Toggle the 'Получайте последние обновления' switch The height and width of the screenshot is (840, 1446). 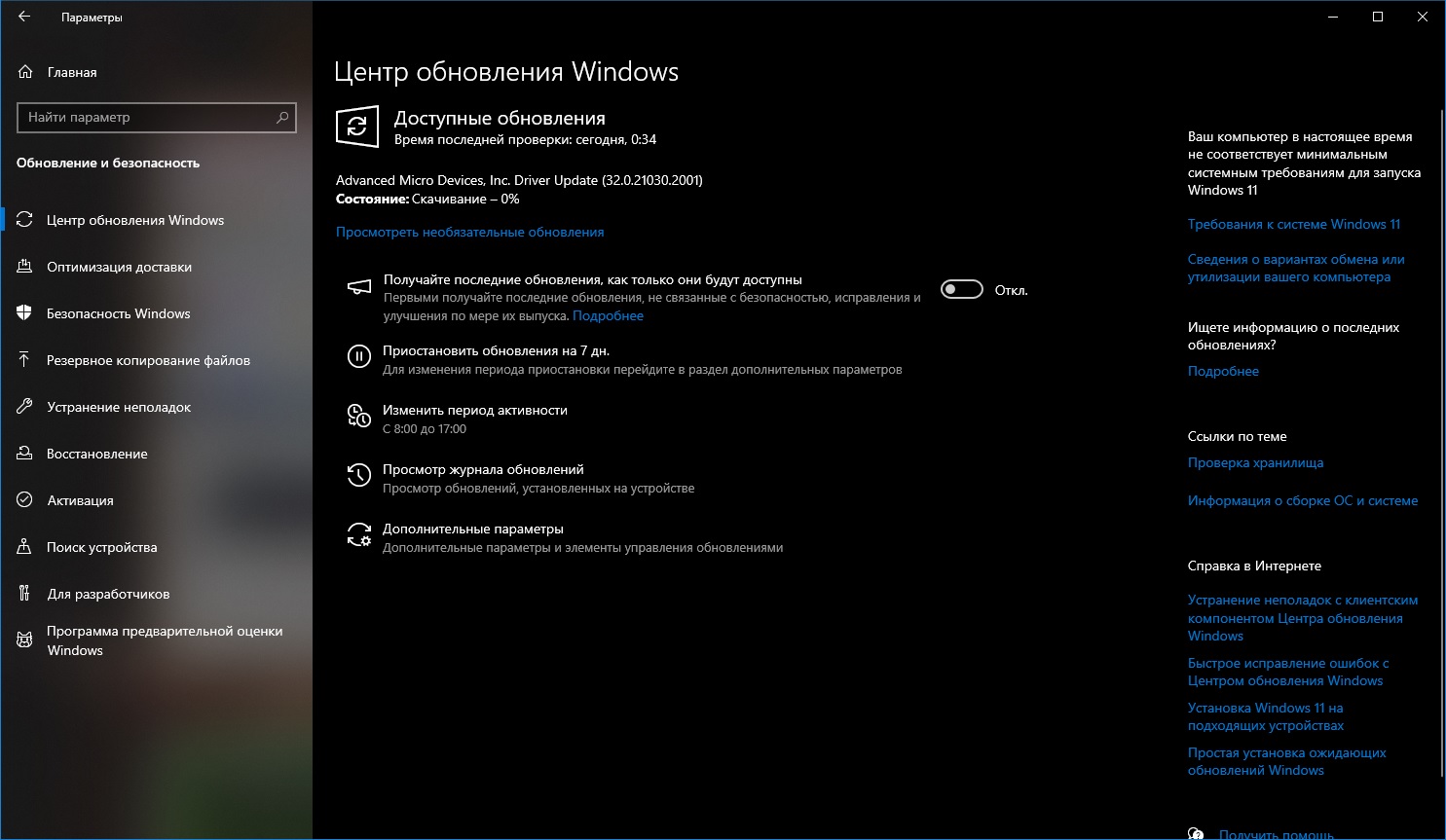[962, 290]
